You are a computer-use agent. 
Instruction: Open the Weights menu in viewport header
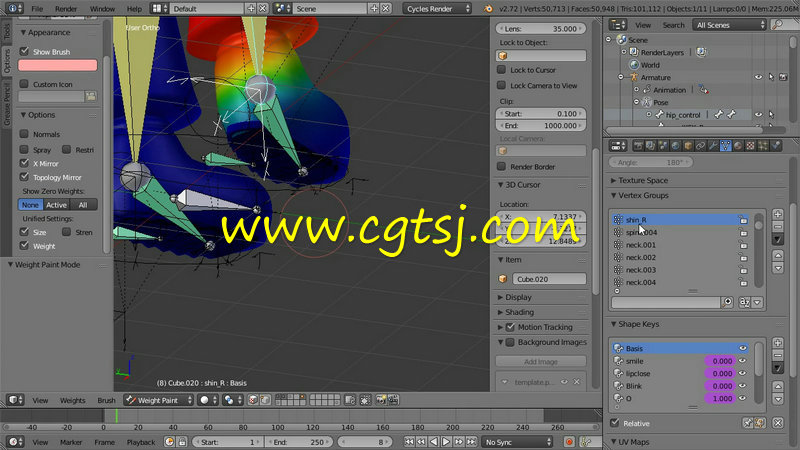72,400
